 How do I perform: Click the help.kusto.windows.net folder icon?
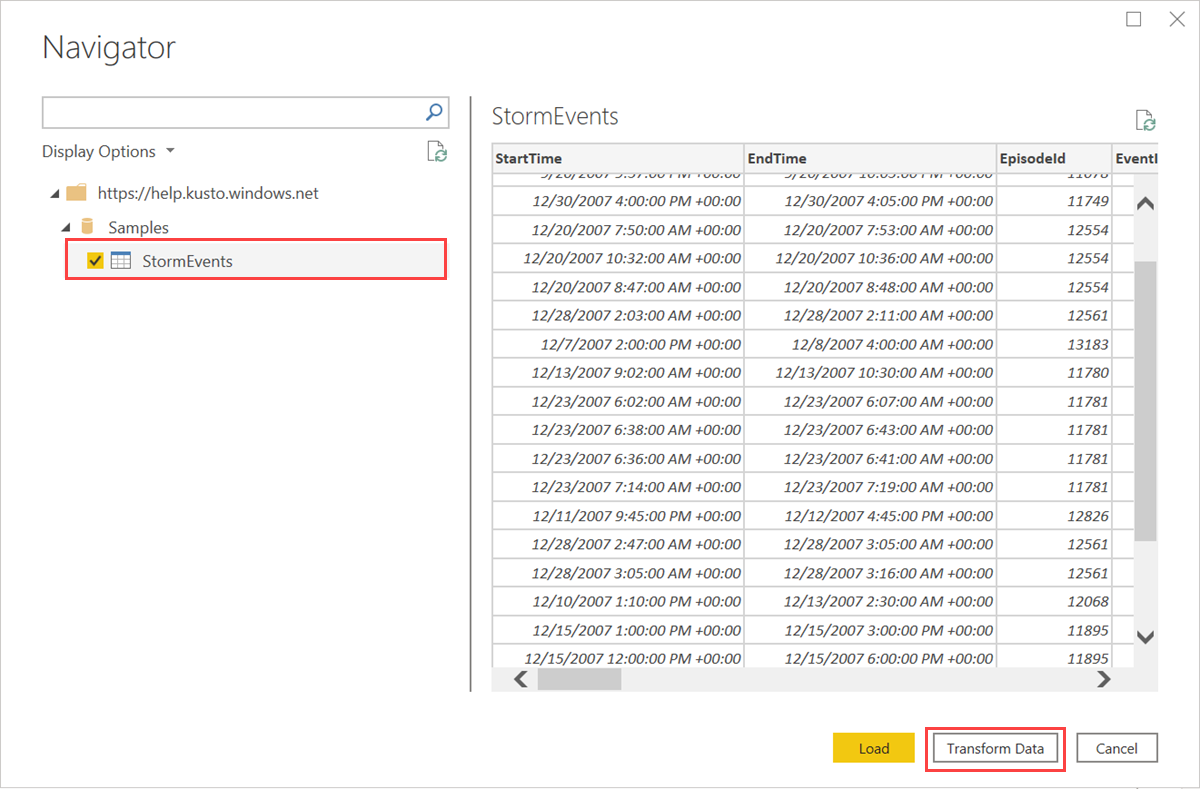(x=76, y=193)
